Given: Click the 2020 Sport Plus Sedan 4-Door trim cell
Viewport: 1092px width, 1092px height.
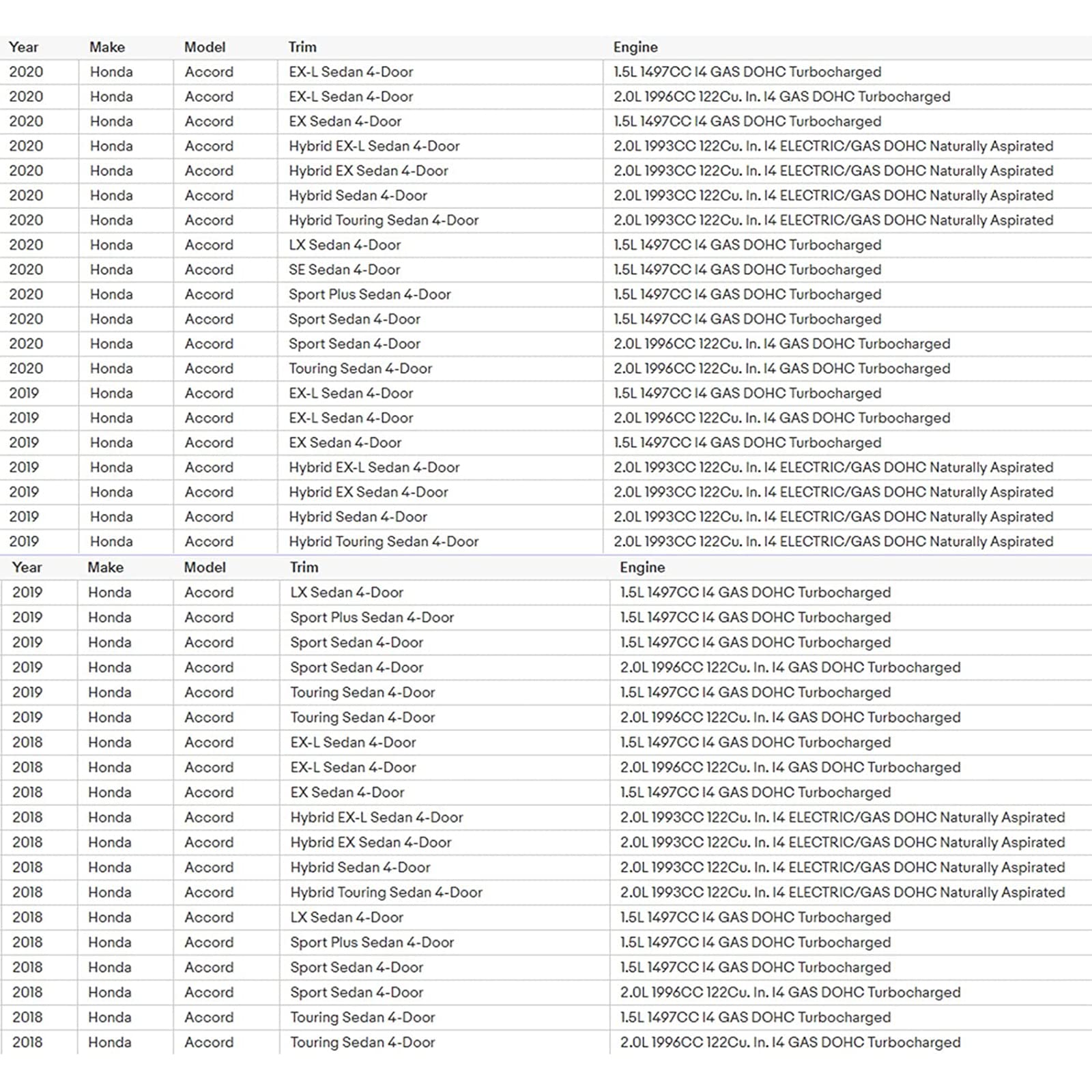Looking at the screenshot, I should point(440,294).
